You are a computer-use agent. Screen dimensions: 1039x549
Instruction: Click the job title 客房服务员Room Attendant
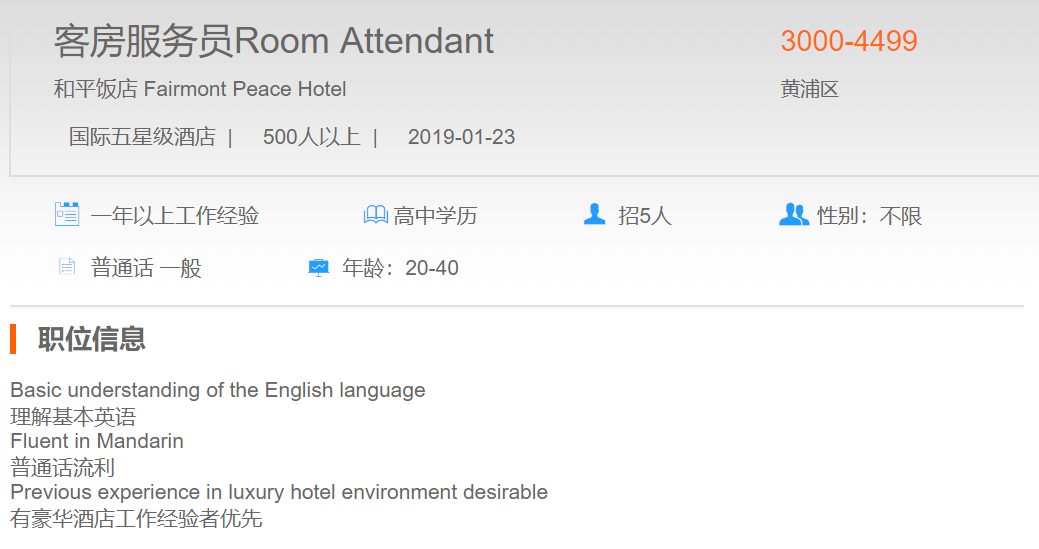tap(273, 41)
